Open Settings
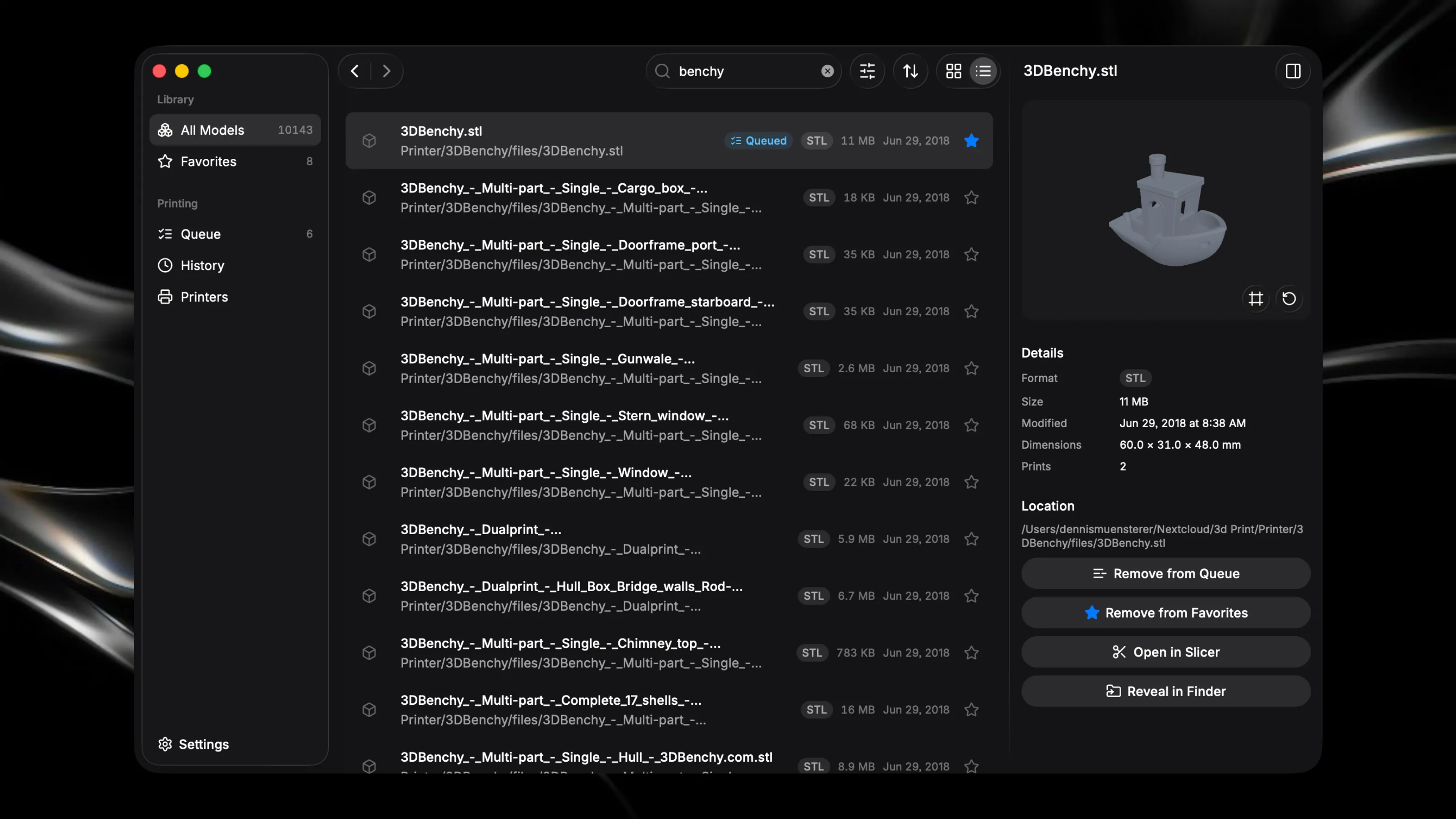This screenshot has height=819, width=1456. tap(194, 744)
